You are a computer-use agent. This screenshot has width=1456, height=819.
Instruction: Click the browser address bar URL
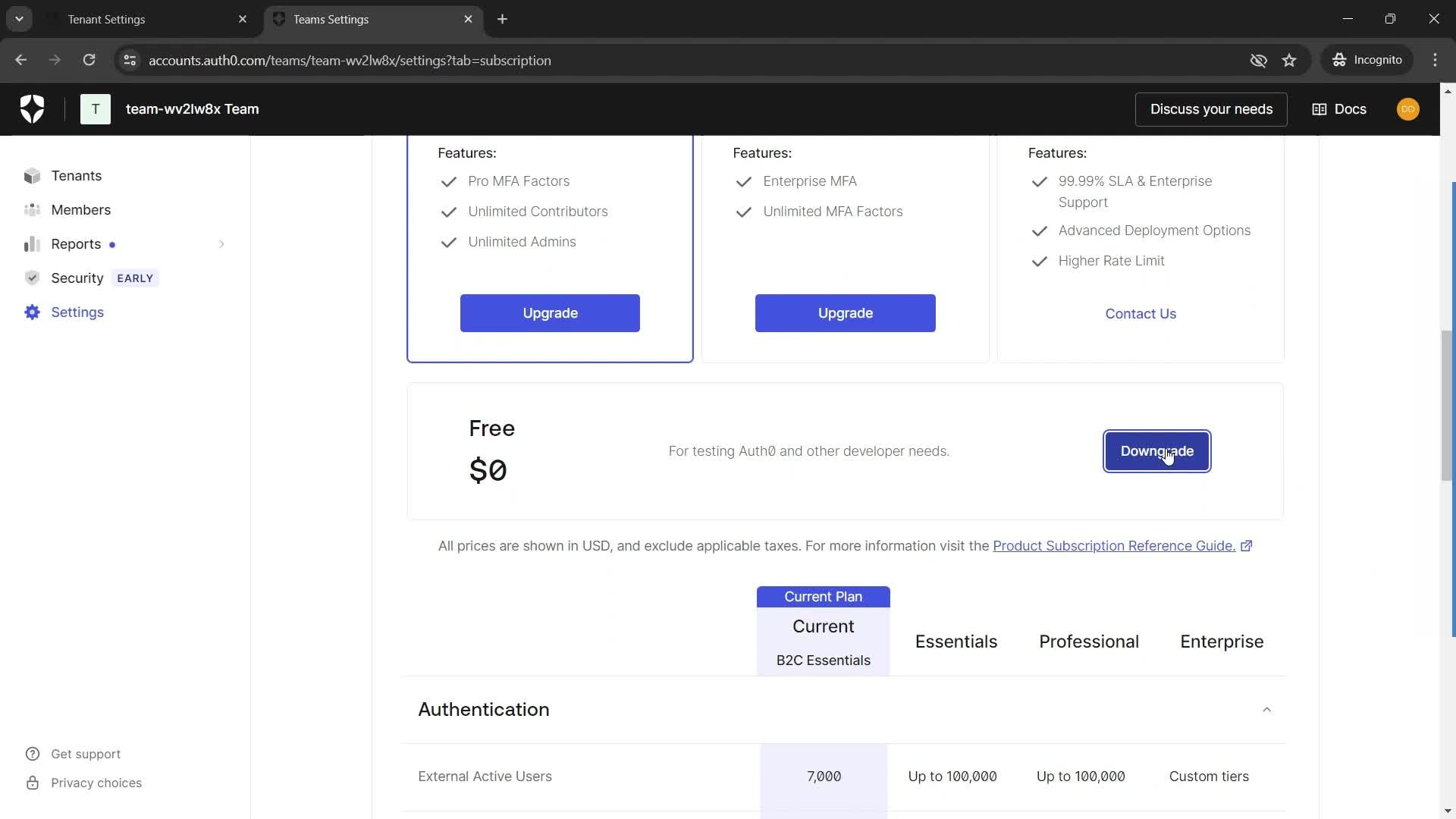click(350, 60)
